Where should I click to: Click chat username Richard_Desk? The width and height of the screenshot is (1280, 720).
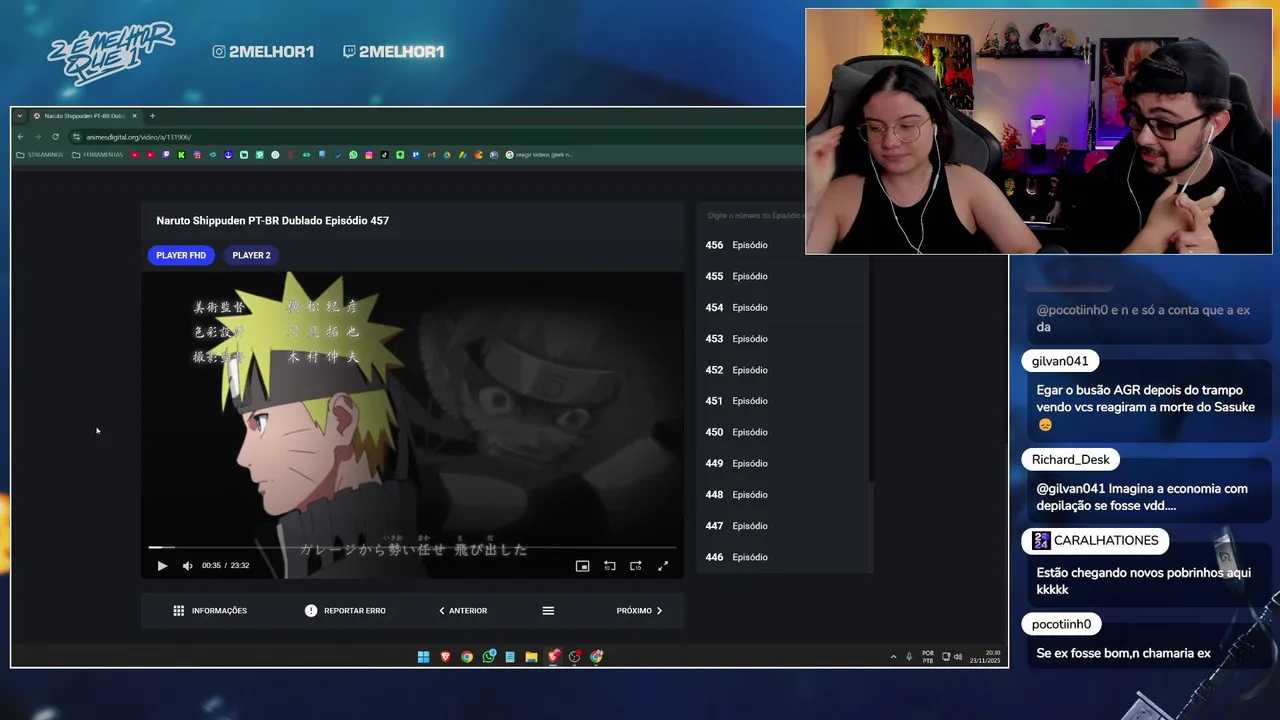(x=1070, y=460)
